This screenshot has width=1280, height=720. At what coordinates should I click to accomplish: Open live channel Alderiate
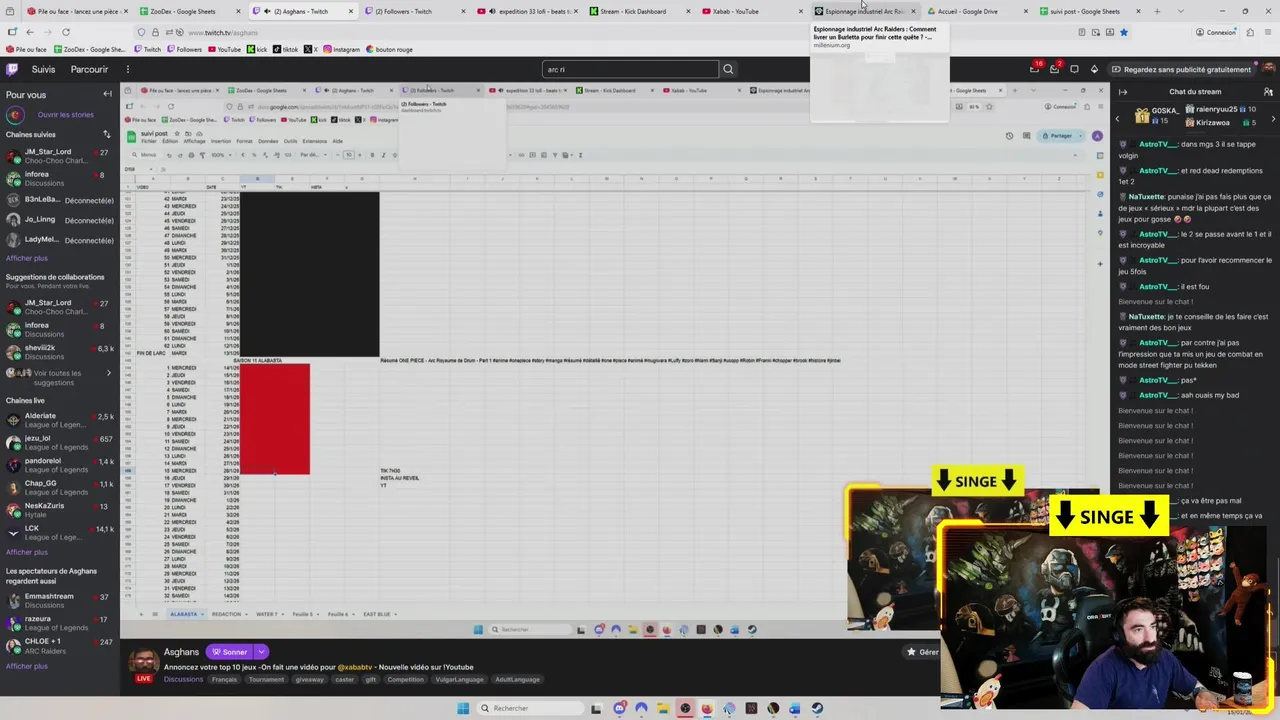point(60,420)
